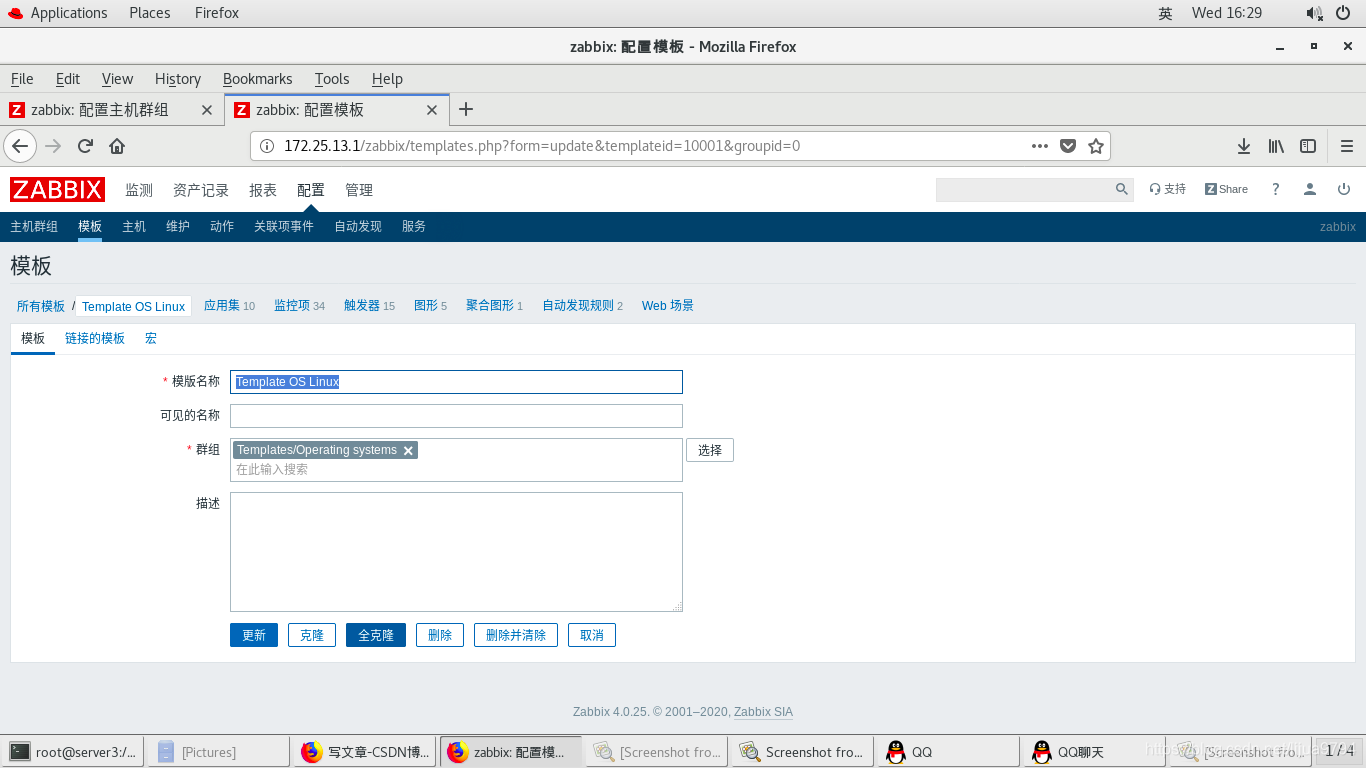Image resolution: width=1366 pixels, height=768 pixels.
Task: Switch to QQ聊天 window in taskbar
Action: 1093,752
